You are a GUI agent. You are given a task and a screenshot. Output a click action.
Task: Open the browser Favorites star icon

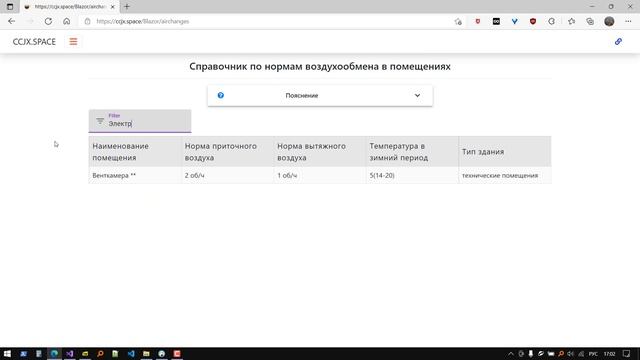point(571,21)
